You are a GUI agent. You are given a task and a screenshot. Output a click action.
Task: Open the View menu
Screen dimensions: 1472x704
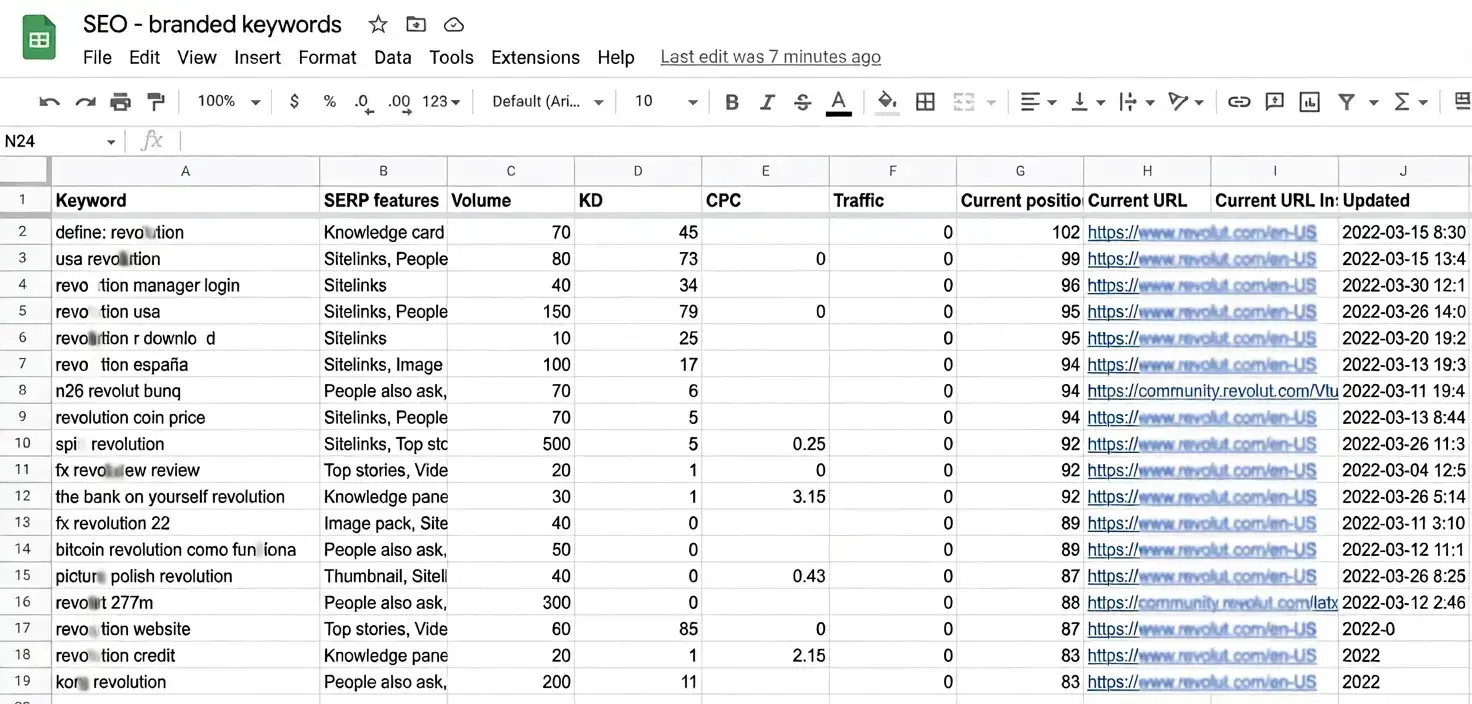click(197, 57)
